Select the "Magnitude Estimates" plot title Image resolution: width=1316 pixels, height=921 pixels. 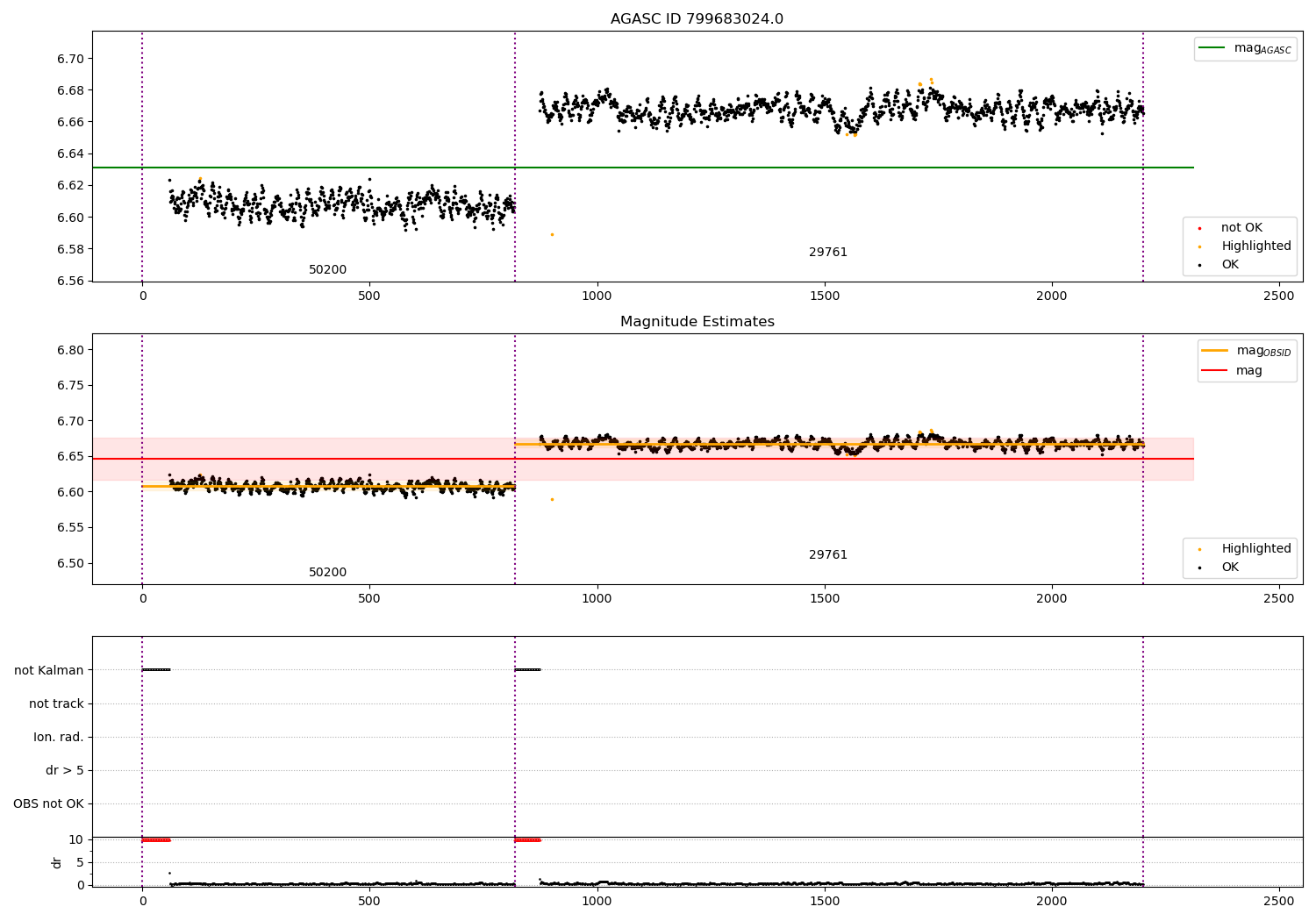pyautogui.click(x=697, y=322)
